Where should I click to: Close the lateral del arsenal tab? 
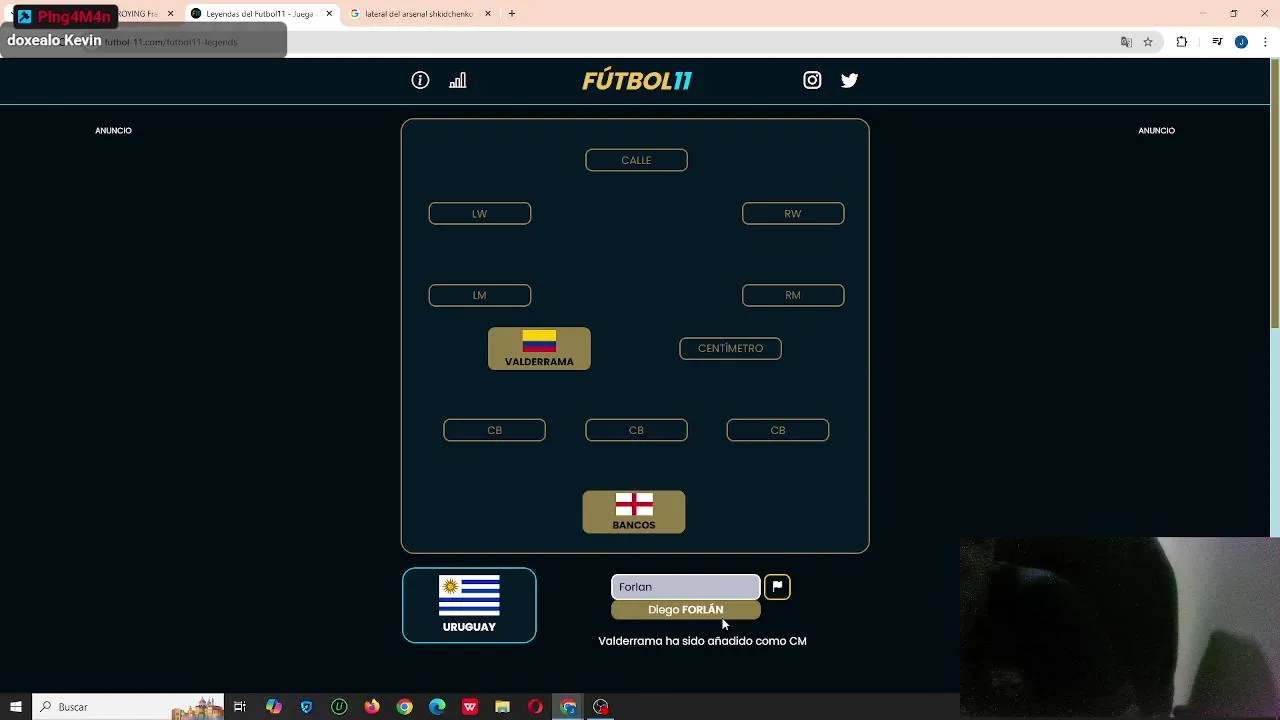488,14
